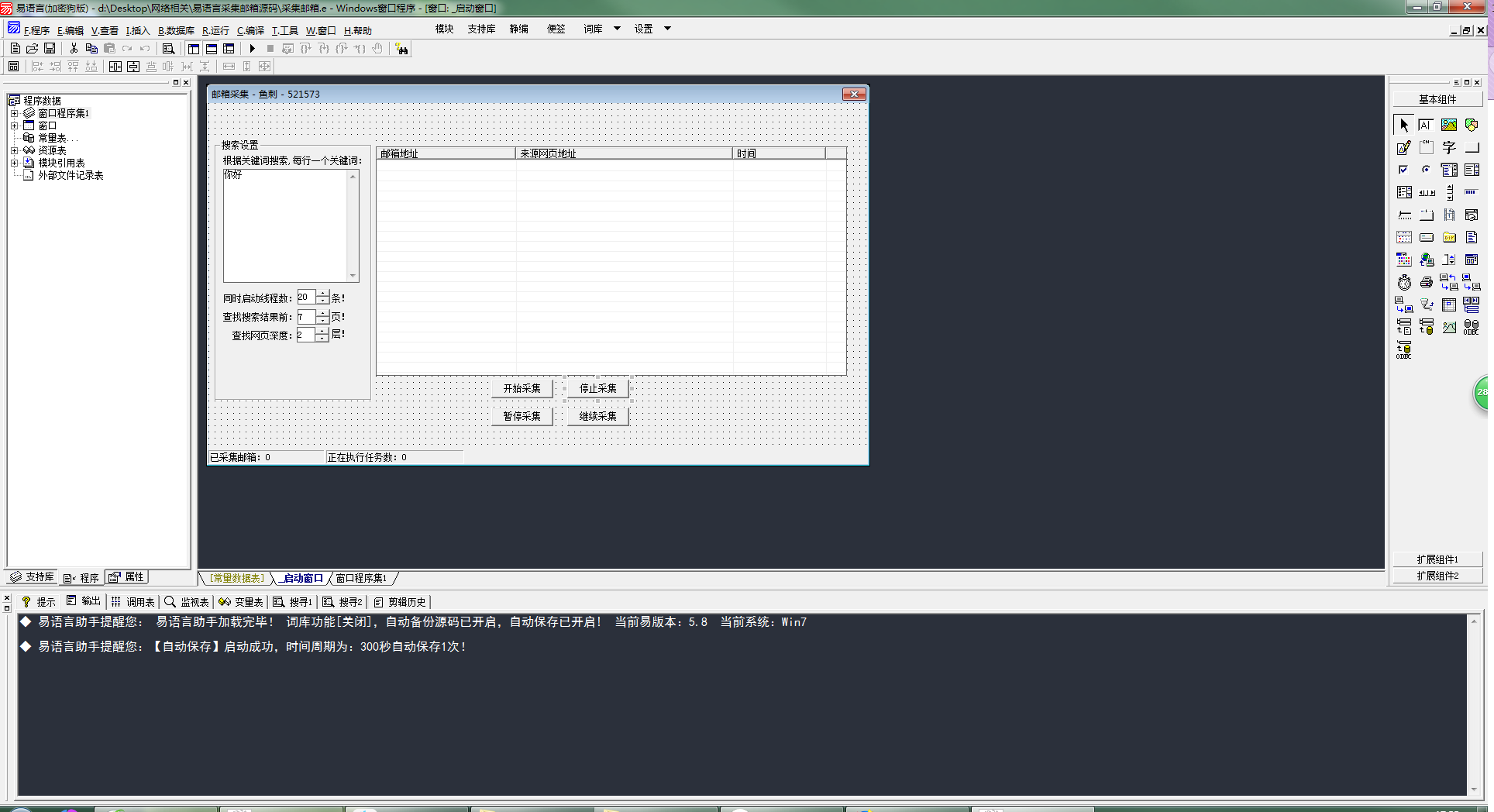Image resolution: width=1494 pixels, height=812 pixels.
Task: Open the C.编译 menu
Action: pos(250,31)
